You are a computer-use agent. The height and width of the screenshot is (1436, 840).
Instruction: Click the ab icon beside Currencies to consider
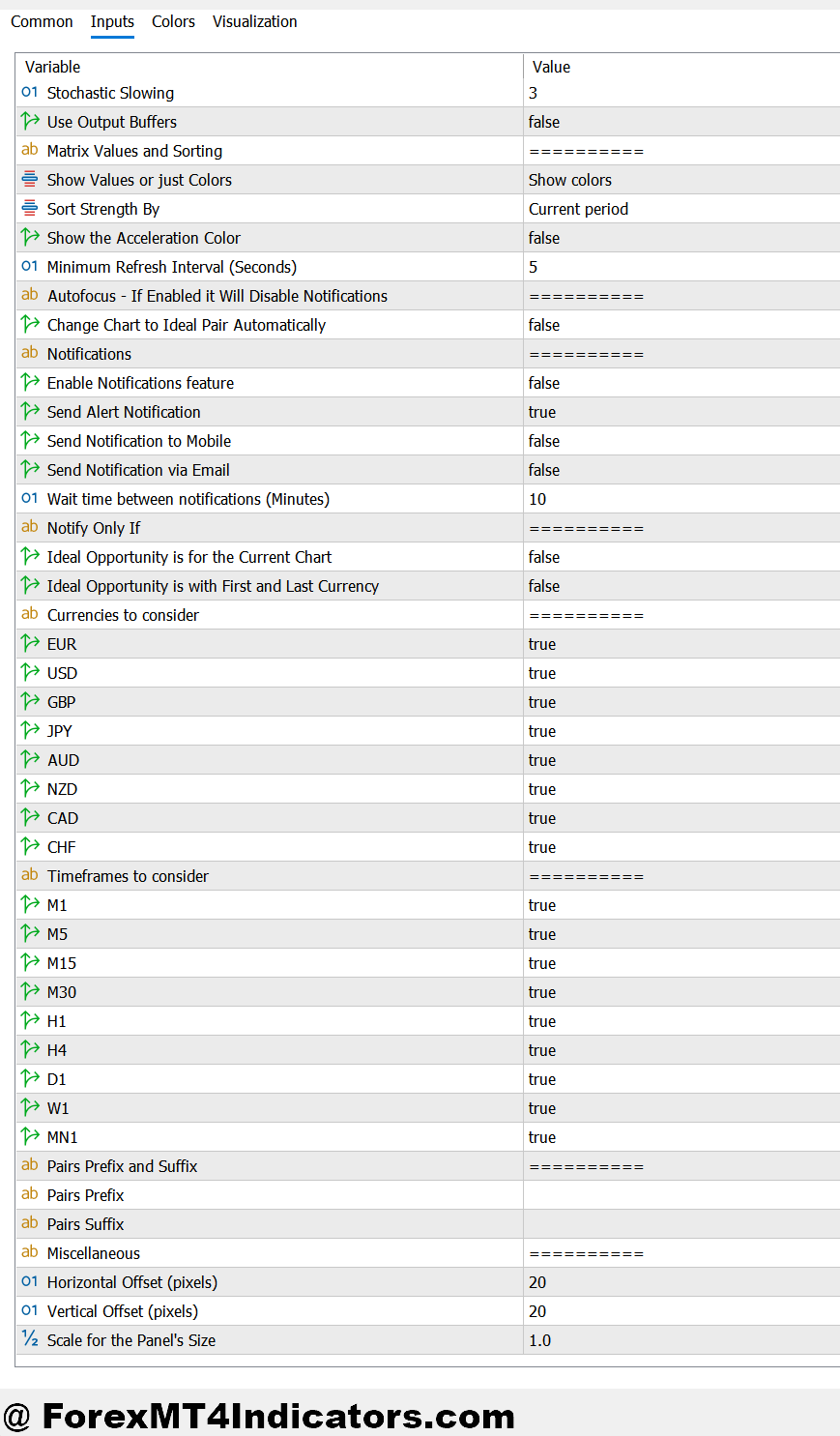[x=28, y=614]
